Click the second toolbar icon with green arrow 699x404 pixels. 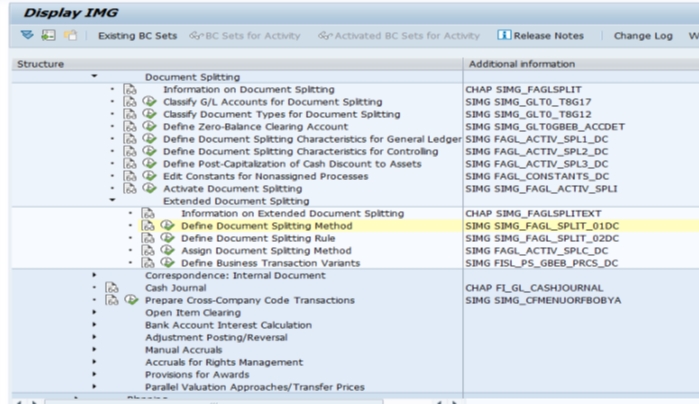click(x=48, y=35)
